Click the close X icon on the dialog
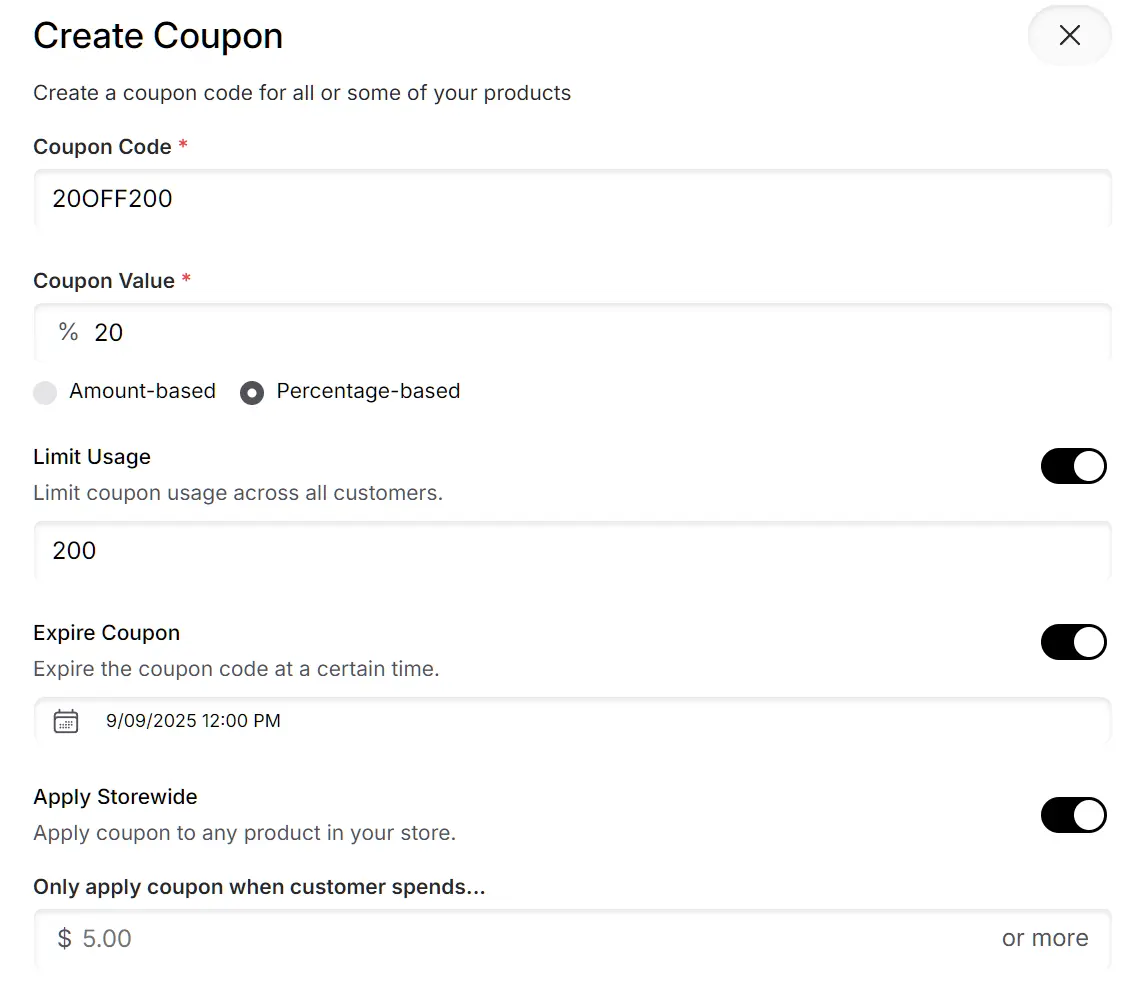 pyautogui.click(x=1069, y=35)
